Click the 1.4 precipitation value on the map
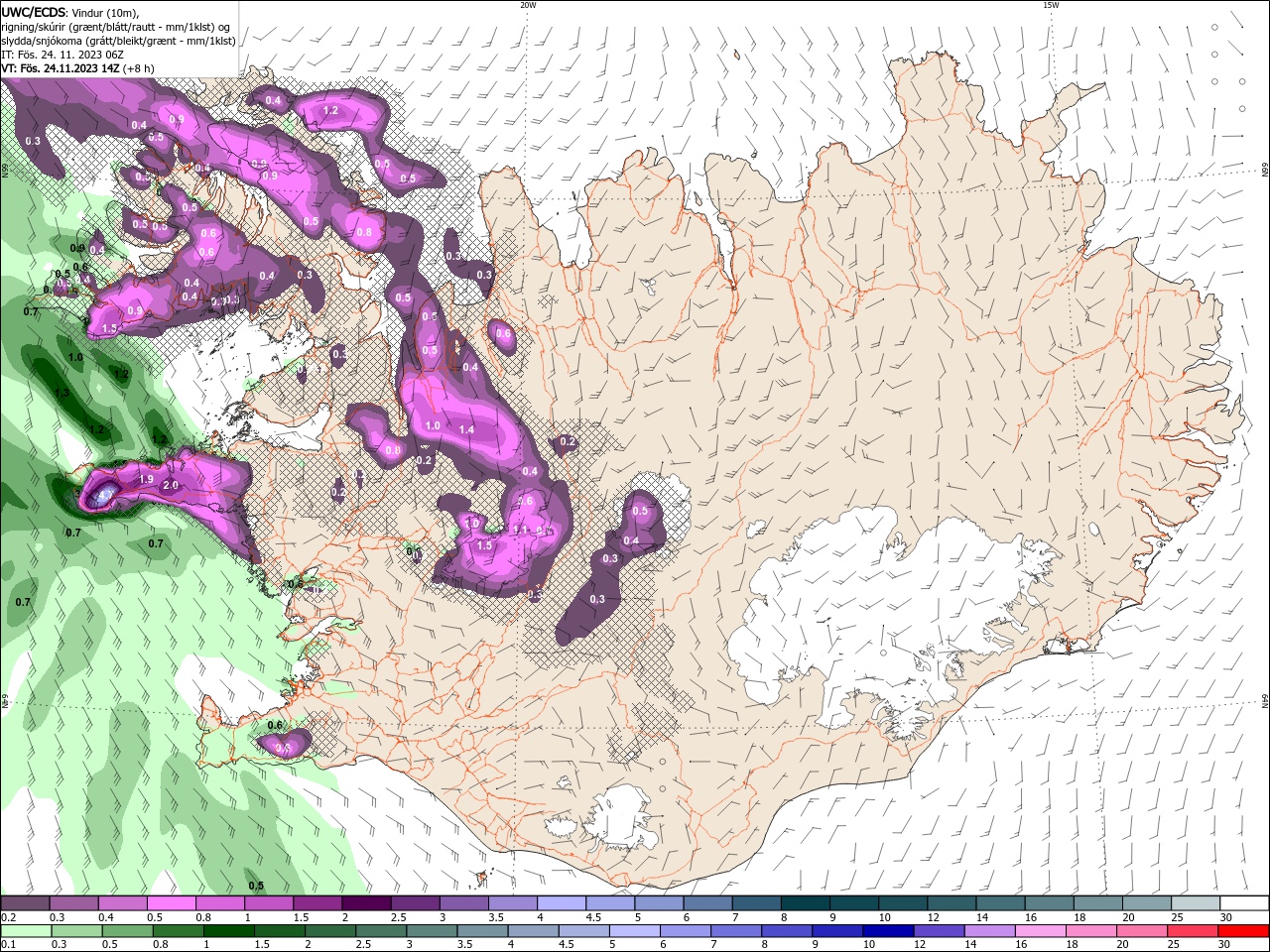Screen dimensions: 1270x952 point(466,429)
